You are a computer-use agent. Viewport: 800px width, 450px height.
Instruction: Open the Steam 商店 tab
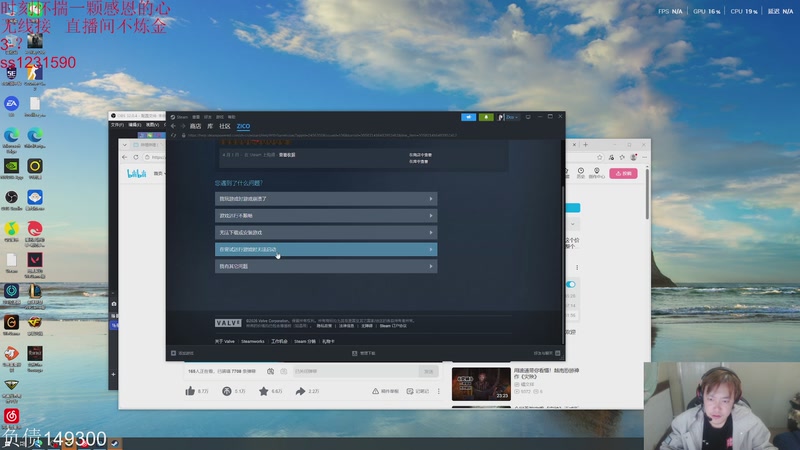coord(195,126)
